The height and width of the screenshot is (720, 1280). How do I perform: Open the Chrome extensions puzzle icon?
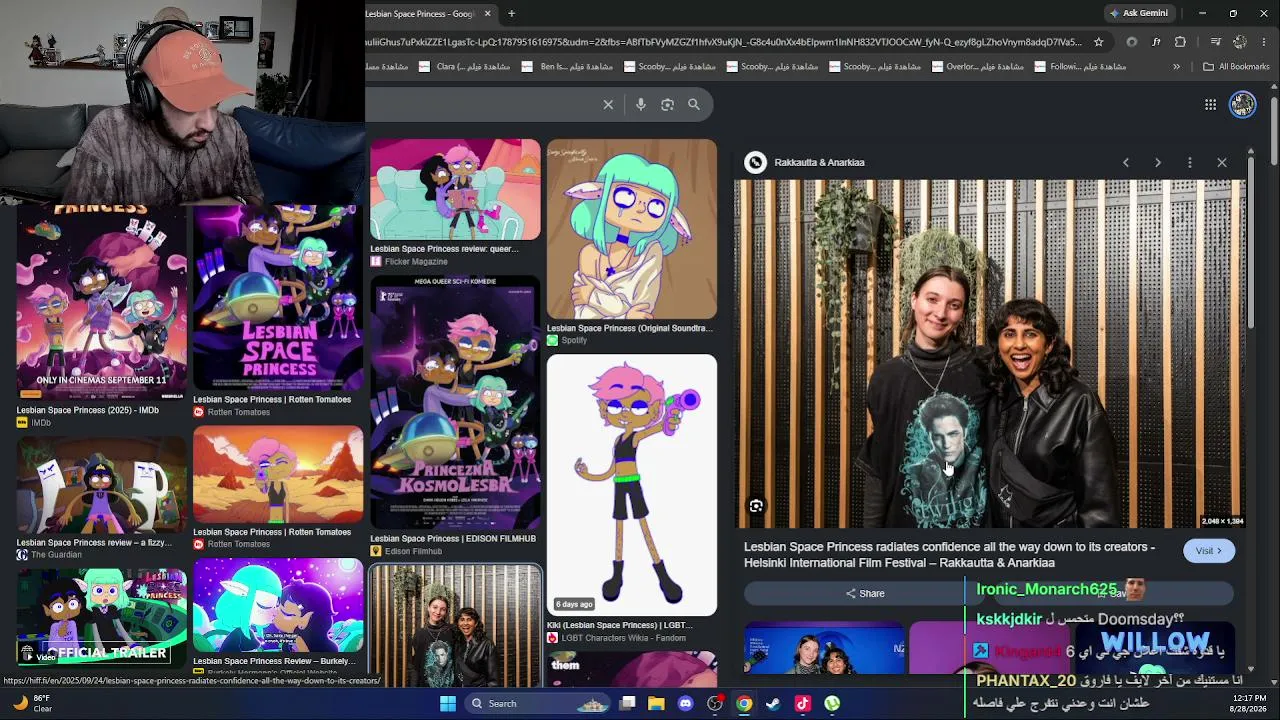pos(1180,42)
